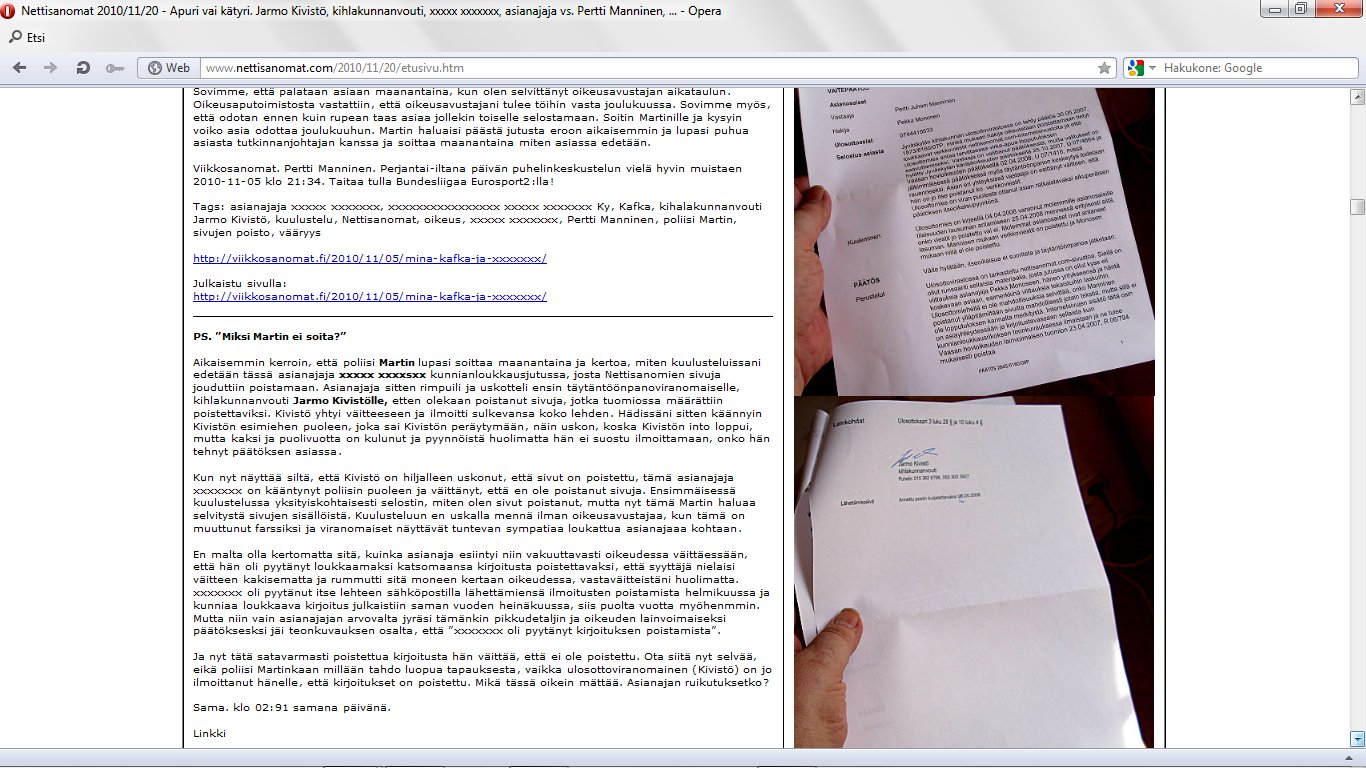Open the Etsi menu item
Image resolution: width=1366 pixels, height=768 pixels.
[36, 38]
